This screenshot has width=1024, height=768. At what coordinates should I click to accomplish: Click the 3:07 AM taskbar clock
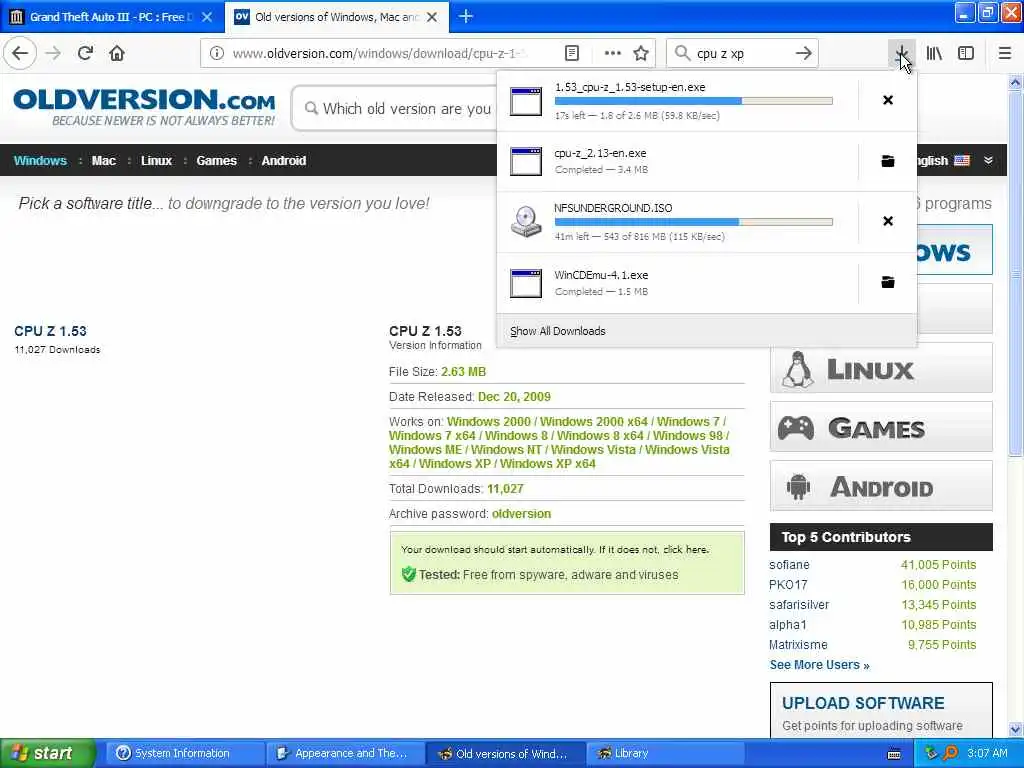point(987,753)
